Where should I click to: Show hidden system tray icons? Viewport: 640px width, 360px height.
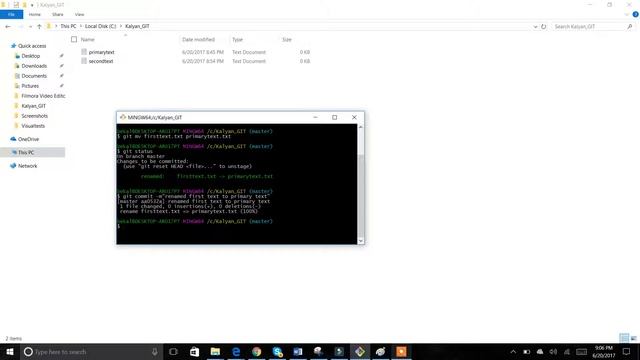click(513, 351)
